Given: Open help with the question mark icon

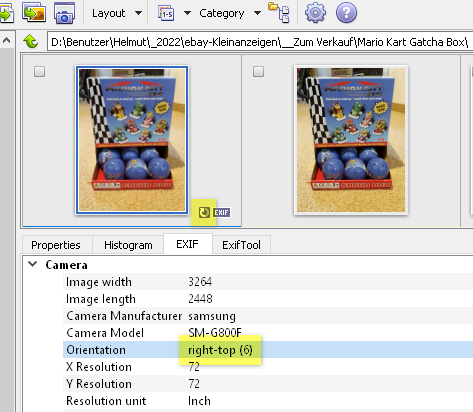Looking at the screenshot, I should 346,13.
